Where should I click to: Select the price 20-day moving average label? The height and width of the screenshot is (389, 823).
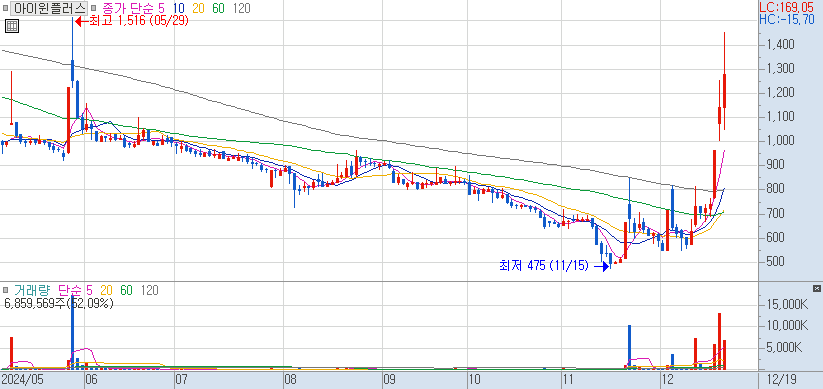pyautogui.click(x=199, y=8)
